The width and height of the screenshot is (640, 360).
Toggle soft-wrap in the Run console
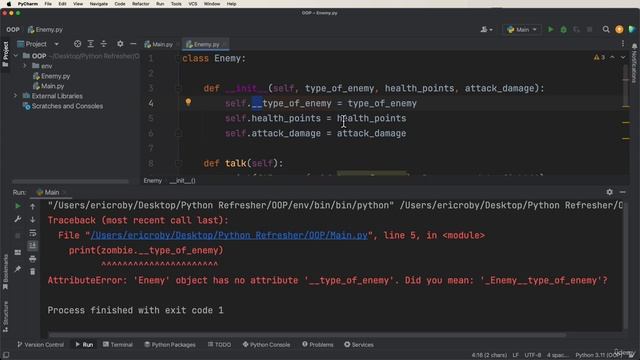33,233
